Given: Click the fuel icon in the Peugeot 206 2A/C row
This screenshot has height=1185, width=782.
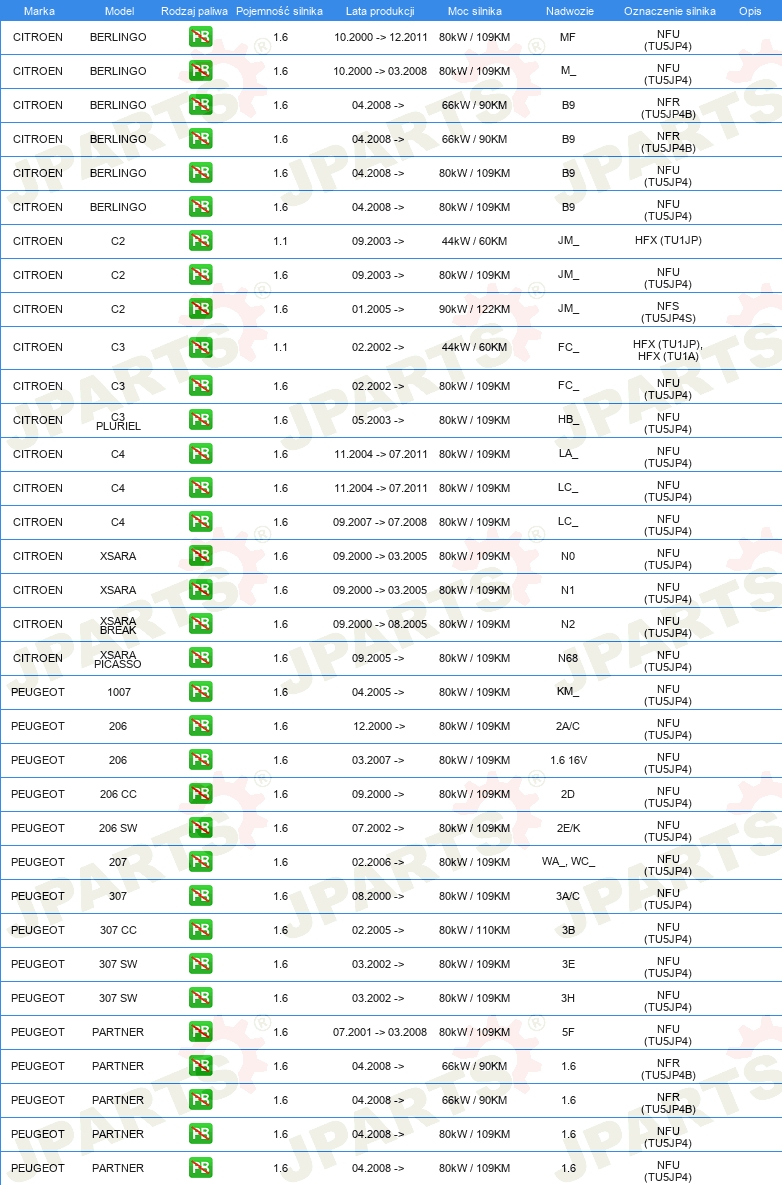Looking at the screenshot, I should pyautogui.click(x=200, y=726).
